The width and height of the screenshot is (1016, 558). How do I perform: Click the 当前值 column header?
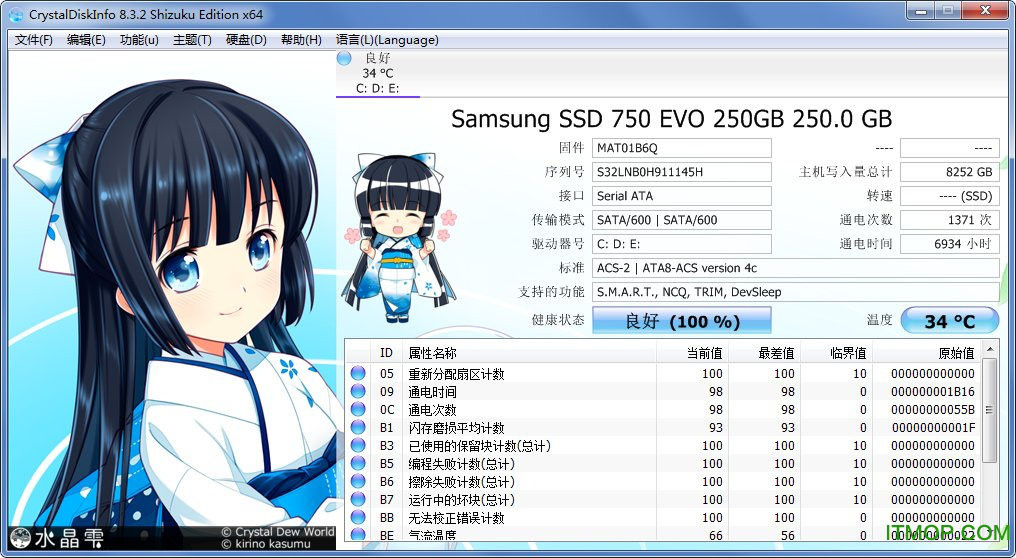tap(693, 353)
